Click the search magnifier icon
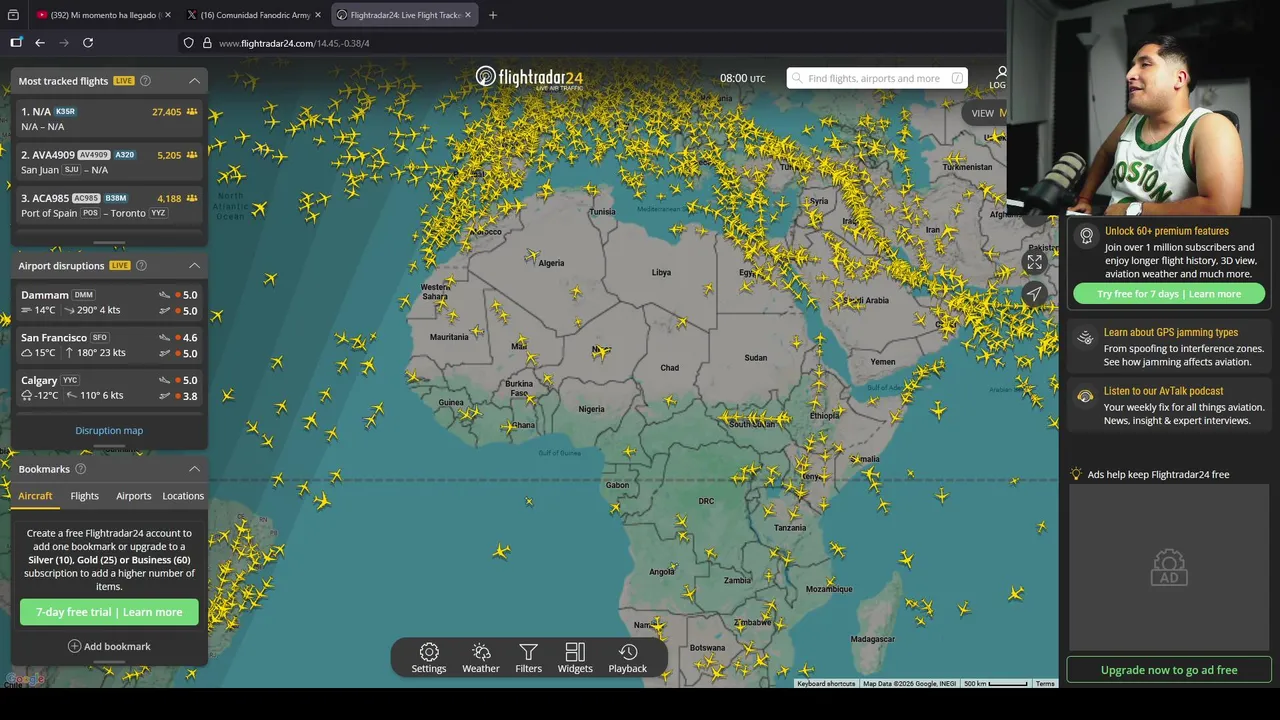This screenshot has height=720, width=1280. click(797, 78)
